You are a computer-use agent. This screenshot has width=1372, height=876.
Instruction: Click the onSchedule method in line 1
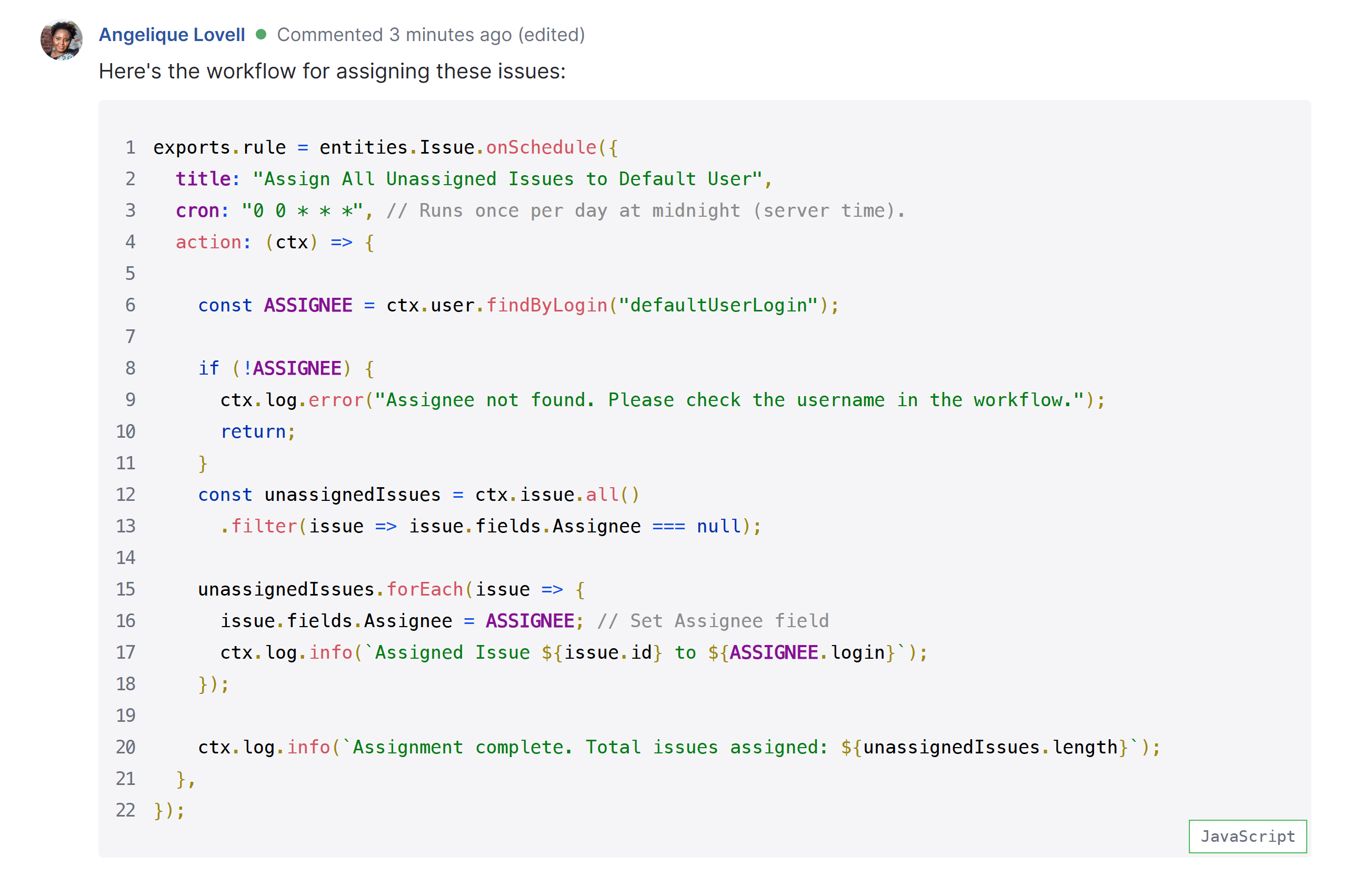coord(540,147)
